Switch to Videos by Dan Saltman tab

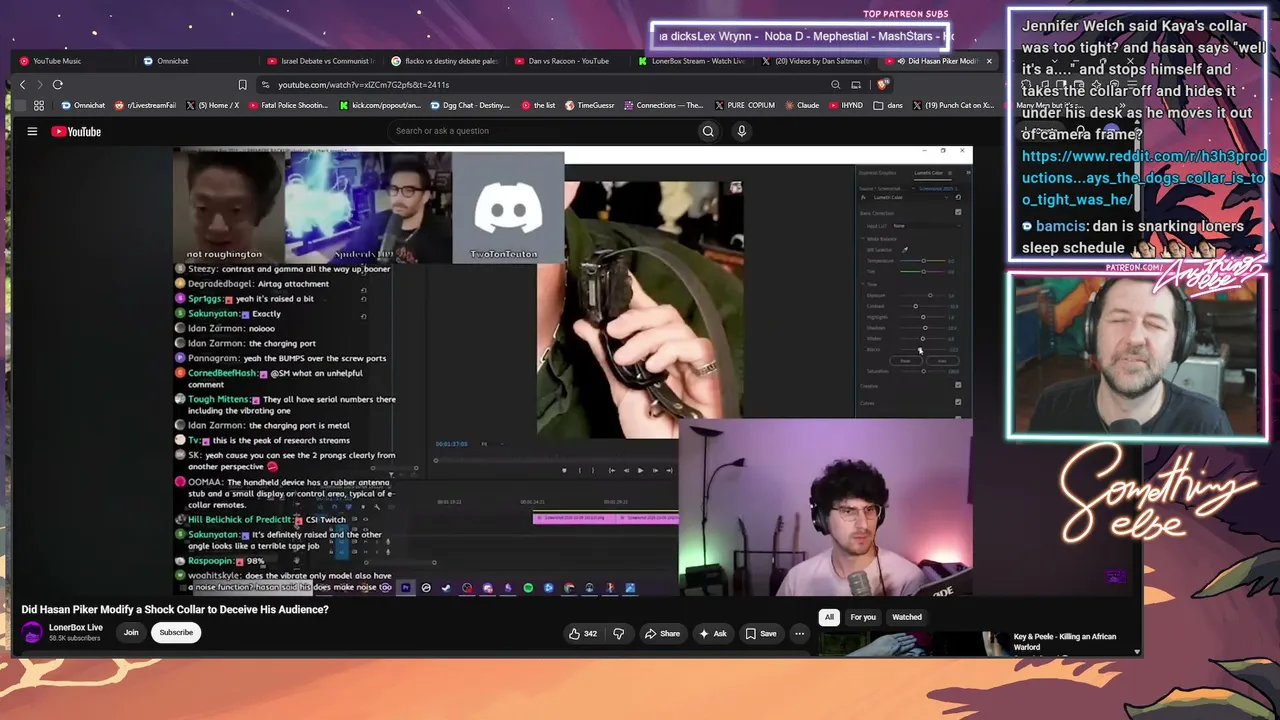(x=816, y=61)
